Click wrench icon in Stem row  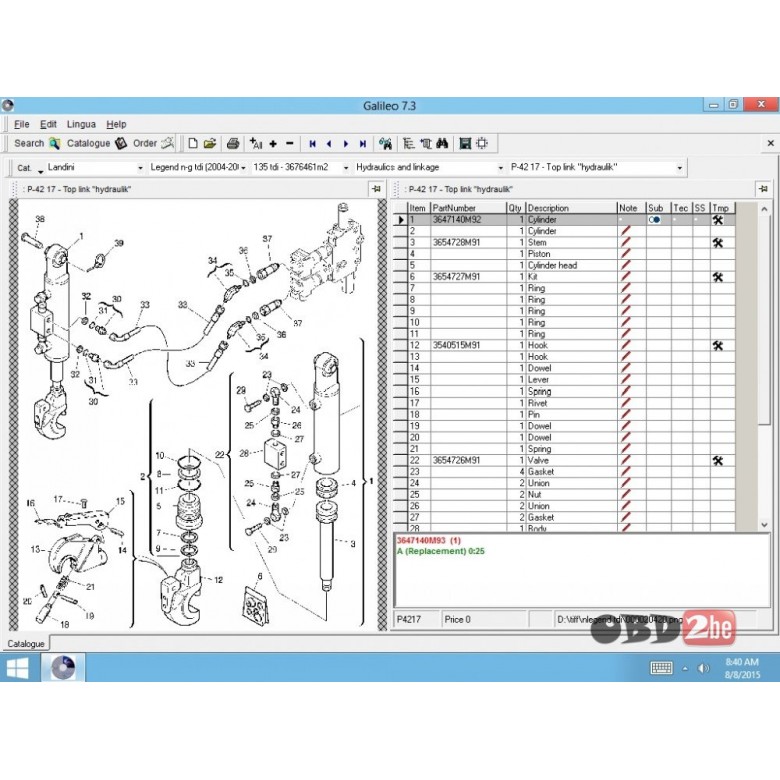click(717, 243)
